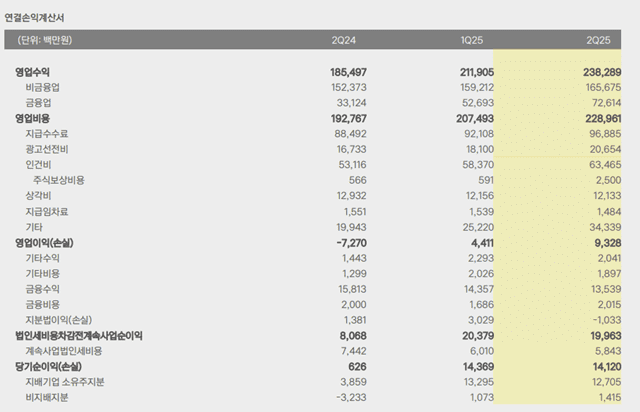Select the 지급수수료 row label
Viewport: 640px width, 412px height.
[x=47, y=134]
